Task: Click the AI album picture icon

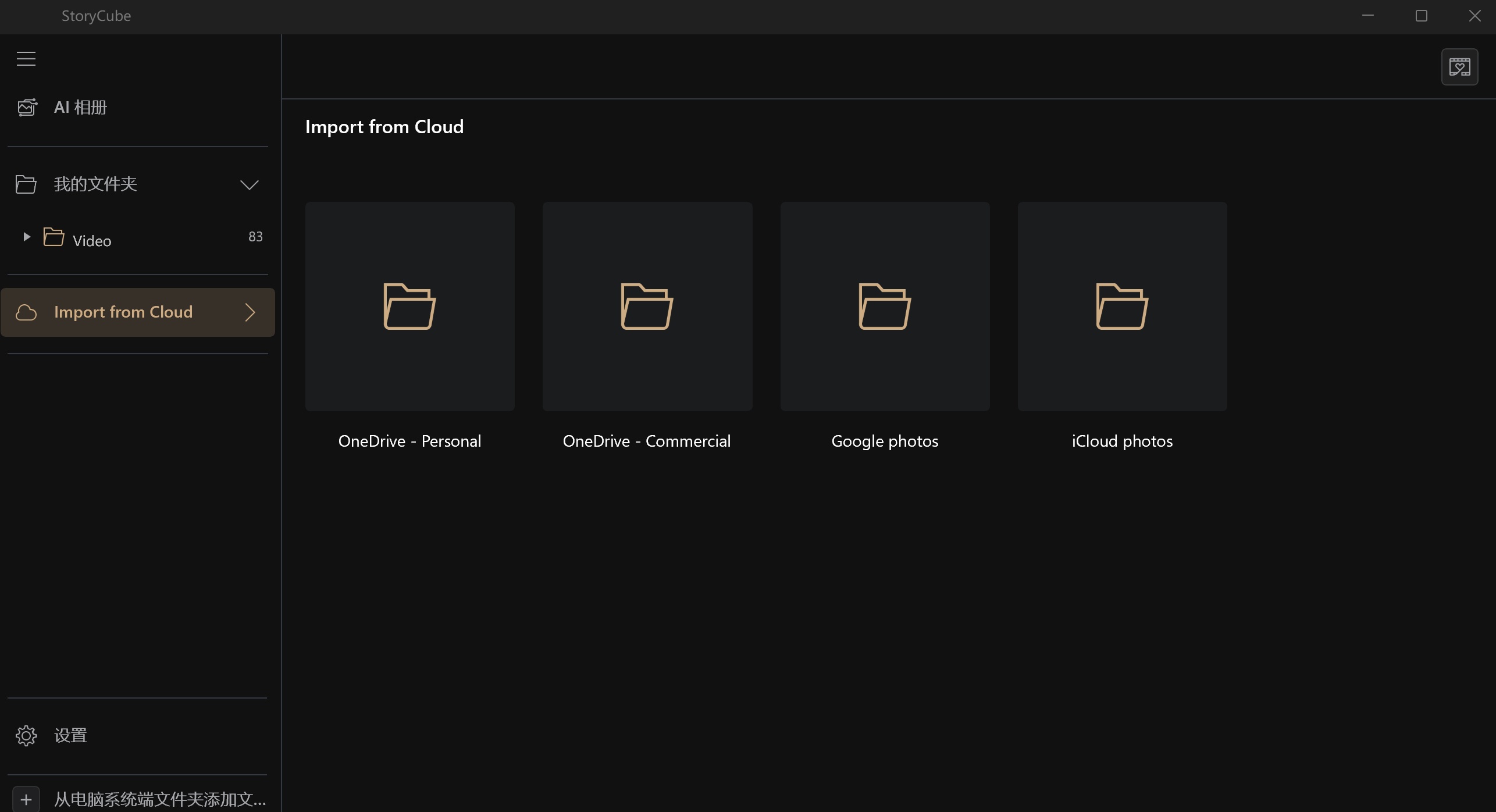Action: pyautogui.click(x=27, y=108)
